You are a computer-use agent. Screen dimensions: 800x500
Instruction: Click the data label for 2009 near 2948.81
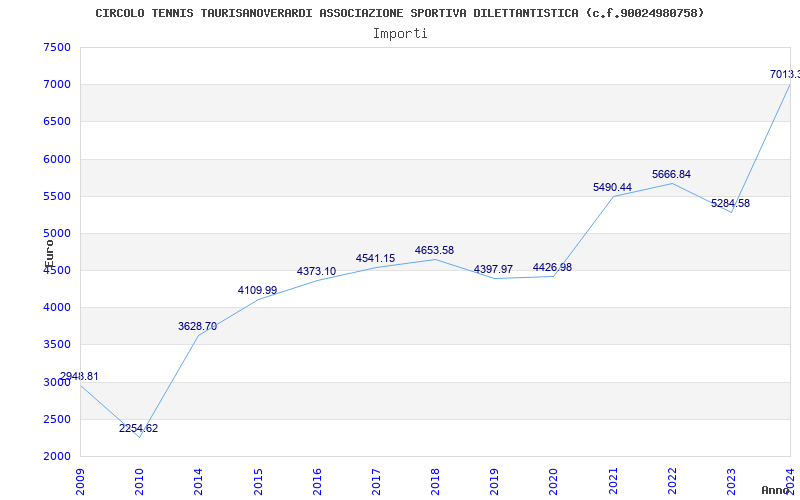pyautogui.click(x=79, y=377)
